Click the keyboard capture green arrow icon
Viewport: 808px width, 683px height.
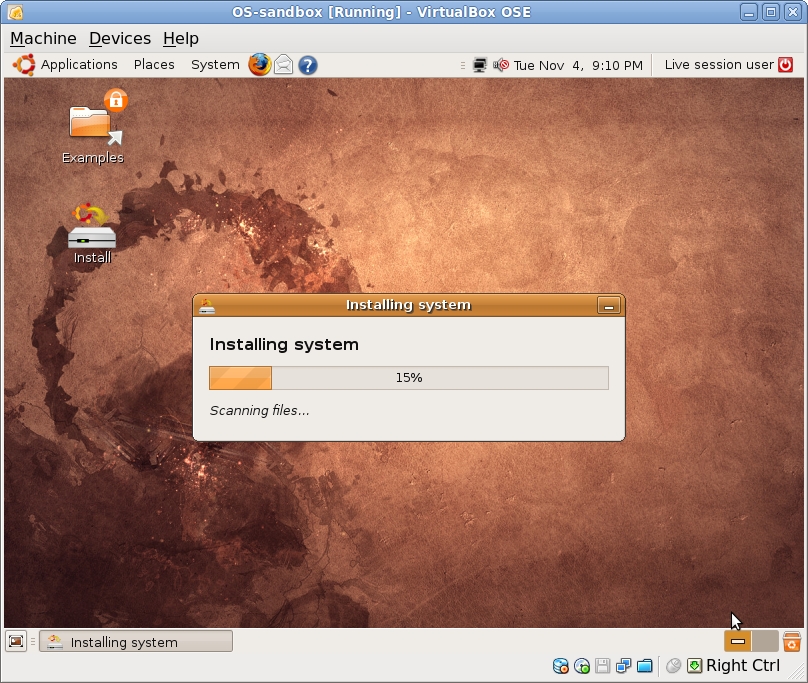[x=694, y=666]
